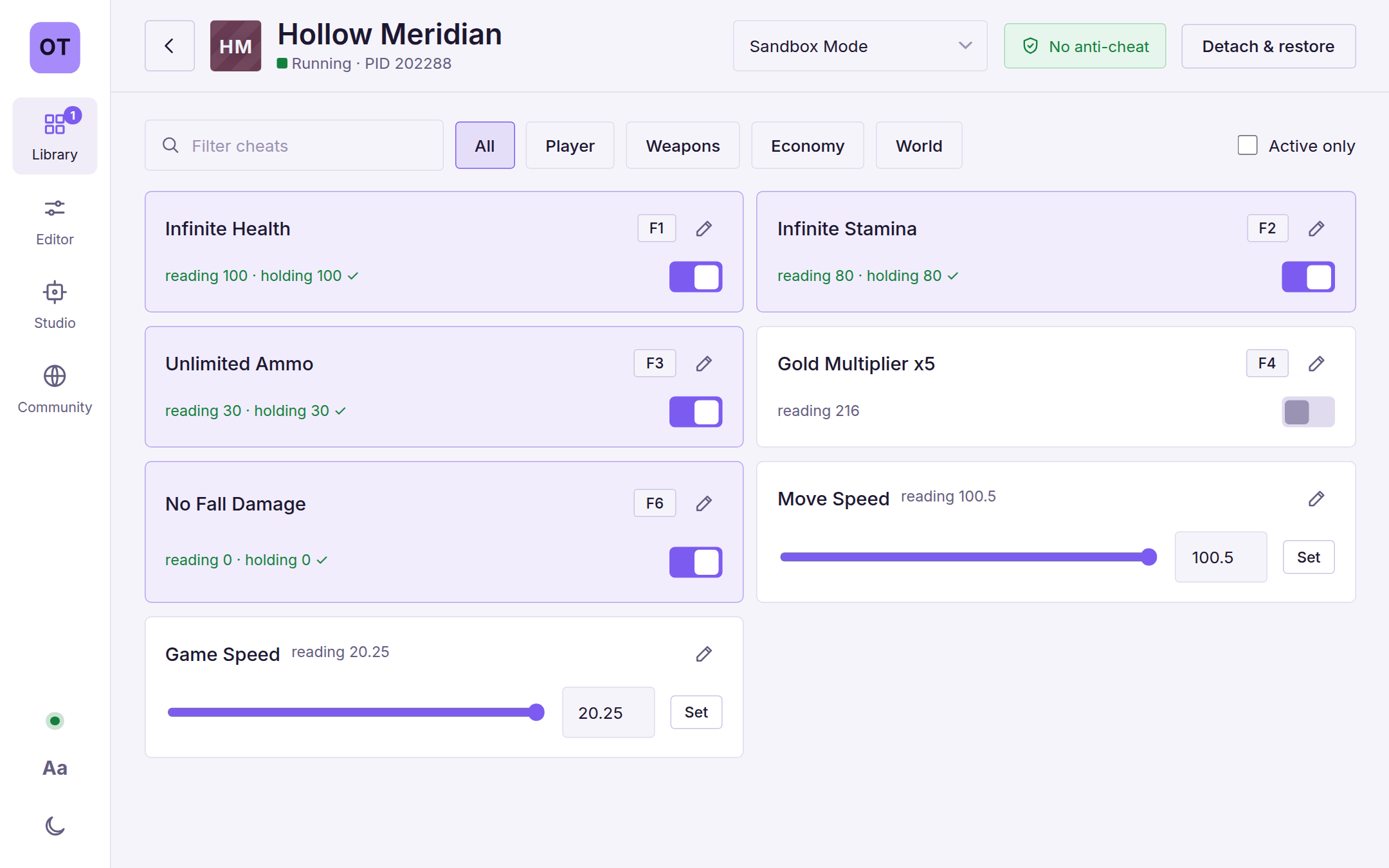Click the Hollow Meridian title
Viewport: 1389px width, 868px height.
pos(390,34)
